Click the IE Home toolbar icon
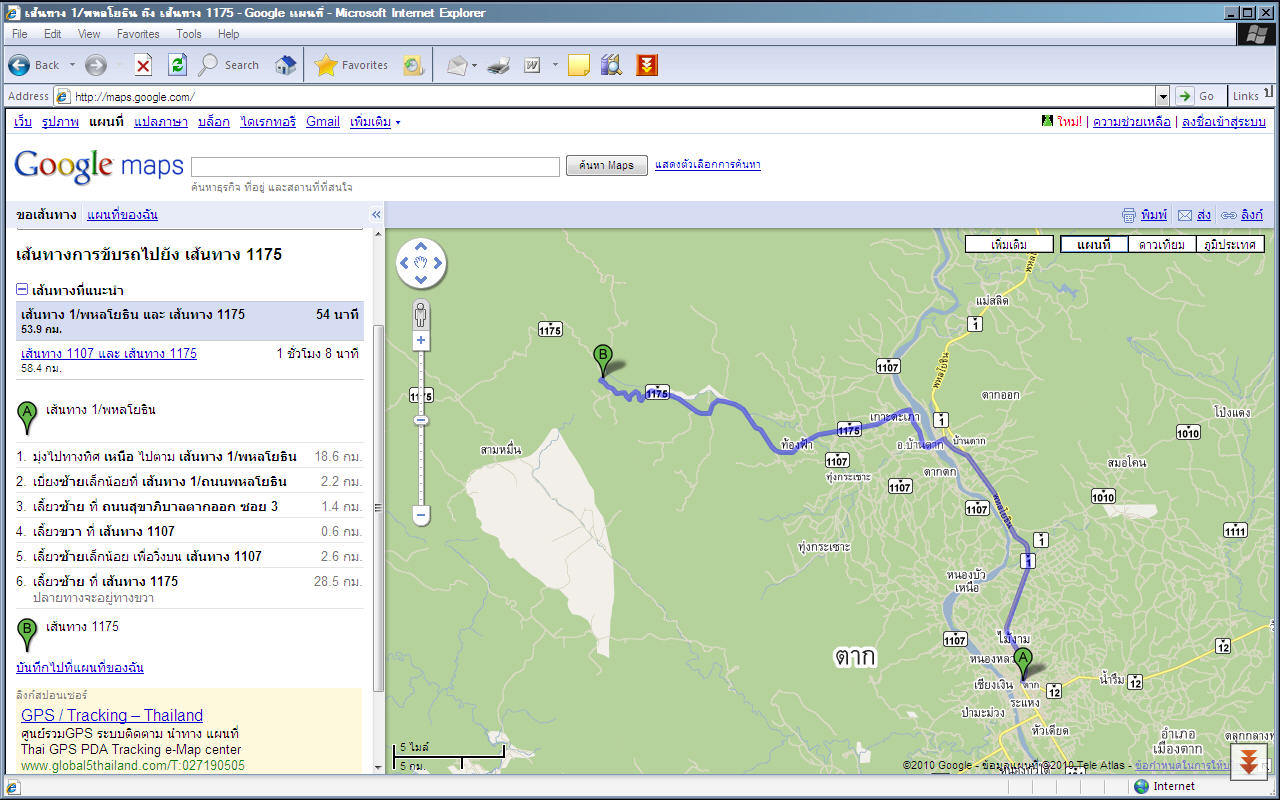The height and width of the screenshot is (800, 1280). pos(285,65)
